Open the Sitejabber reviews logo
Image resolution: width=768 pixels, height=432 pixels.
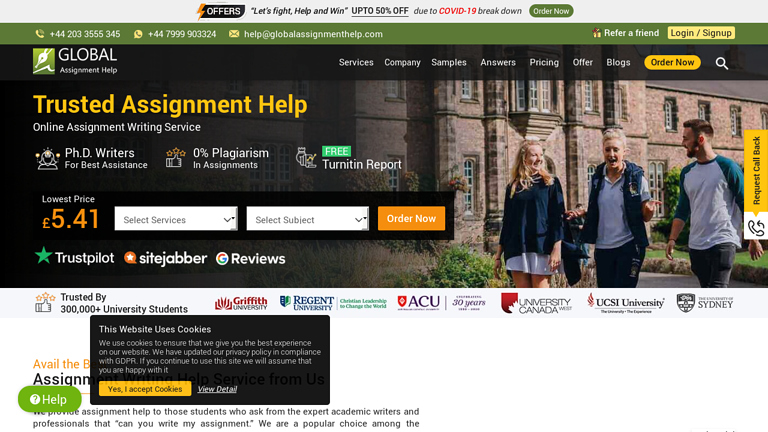click(165, 258)
